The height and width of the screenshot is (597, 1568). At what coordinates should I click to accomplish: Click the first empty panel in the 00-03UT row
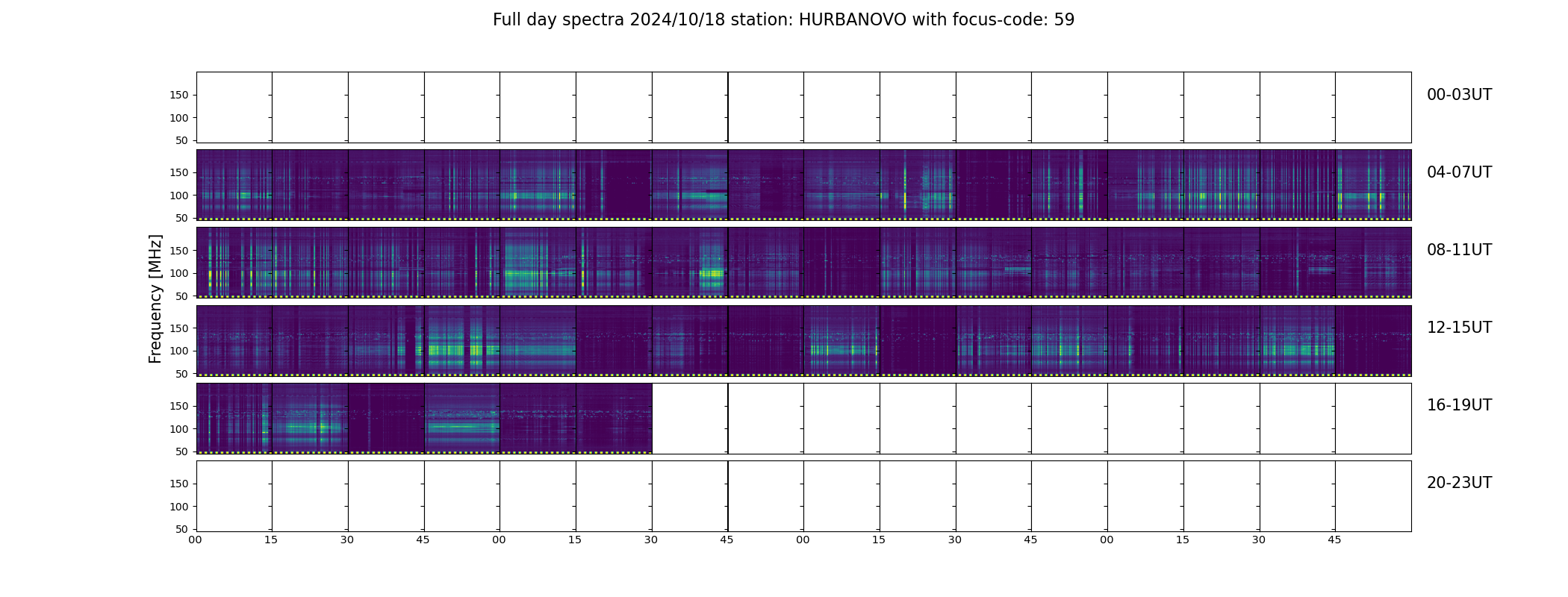pos(234,107)
